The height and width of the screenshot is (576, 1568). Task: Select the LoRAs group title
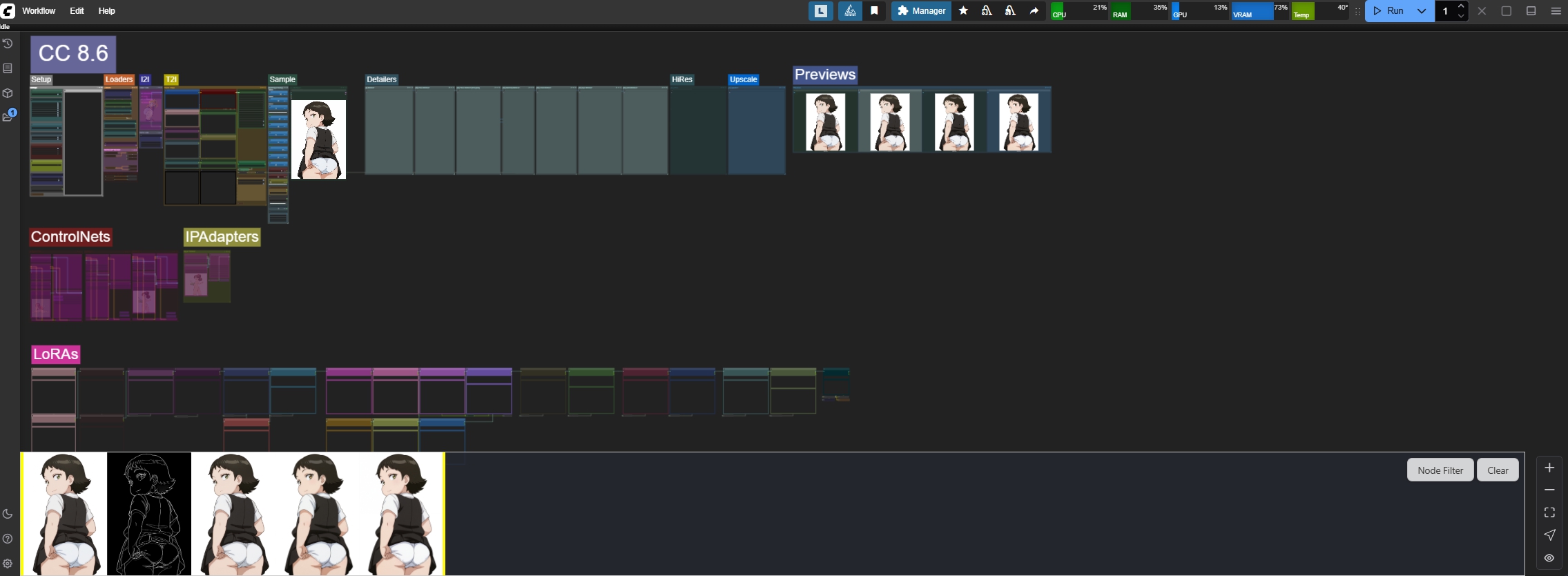(x=56, y=354)
